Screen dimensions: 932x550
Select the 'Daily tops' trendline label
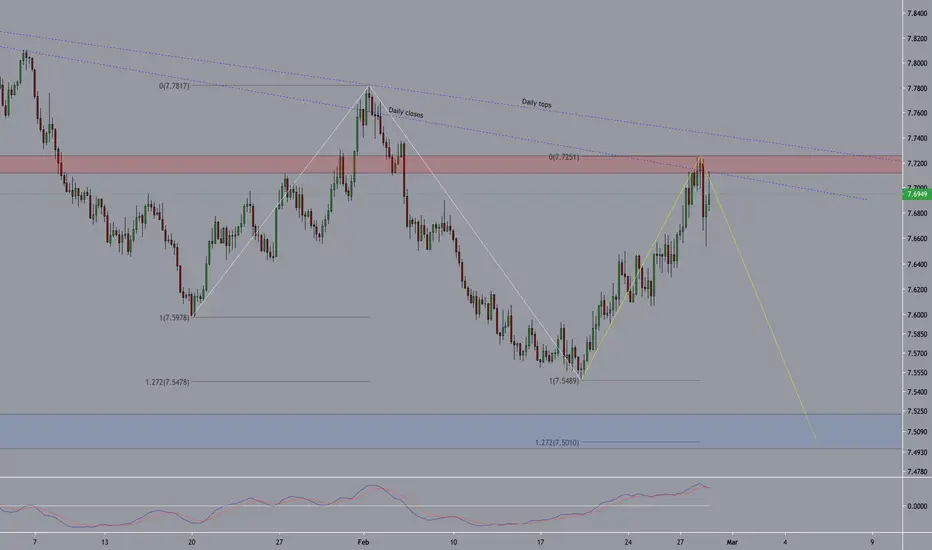[537, 103]
